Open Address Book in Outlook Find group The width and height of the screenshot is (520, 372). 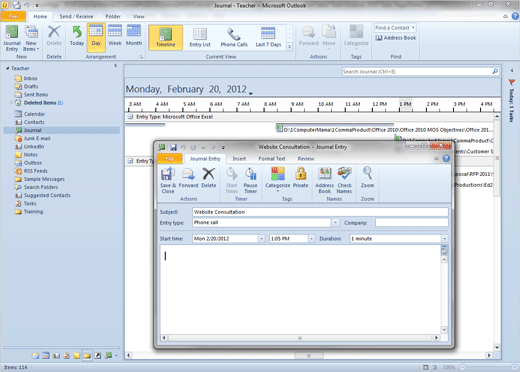(x=396, y=38)
